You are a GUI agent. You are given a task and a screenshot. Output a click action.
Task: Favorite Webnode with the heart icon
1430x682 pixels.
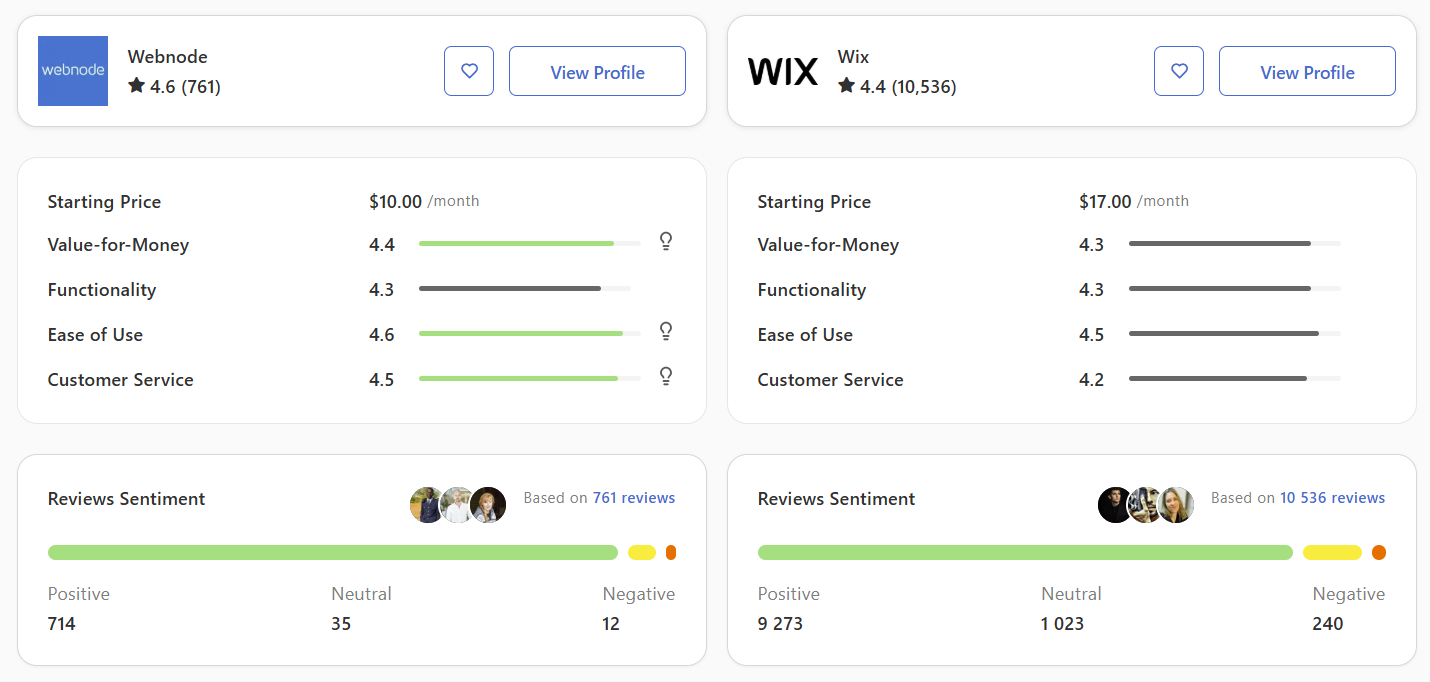click(x=469, y=71)
